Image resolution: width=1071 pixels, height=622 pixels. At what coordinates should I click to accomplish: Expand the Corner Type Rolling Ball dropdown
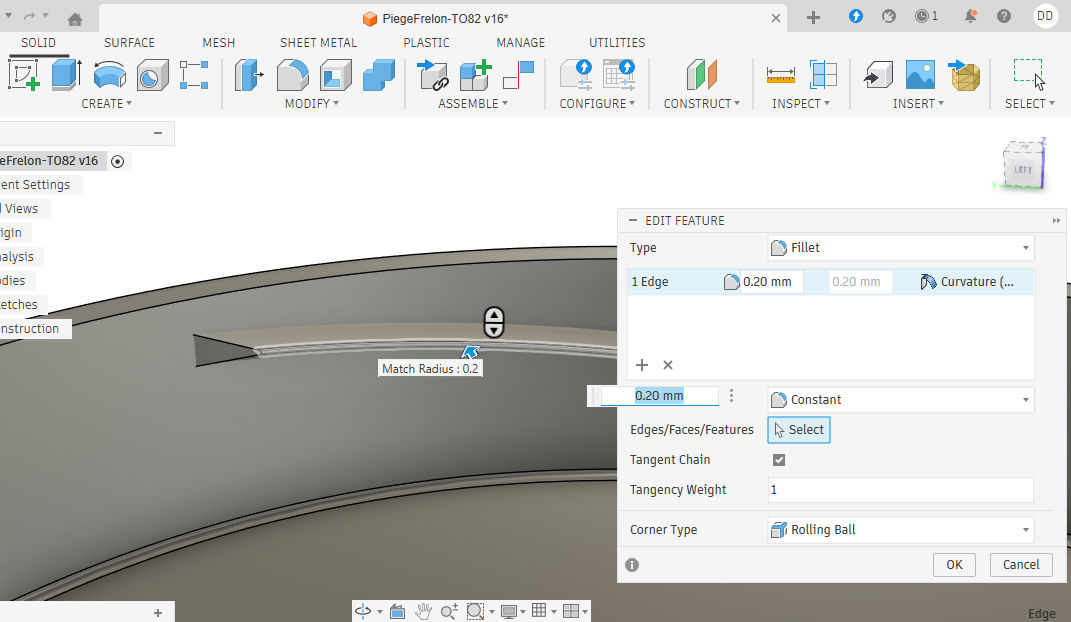pos(899,530)
